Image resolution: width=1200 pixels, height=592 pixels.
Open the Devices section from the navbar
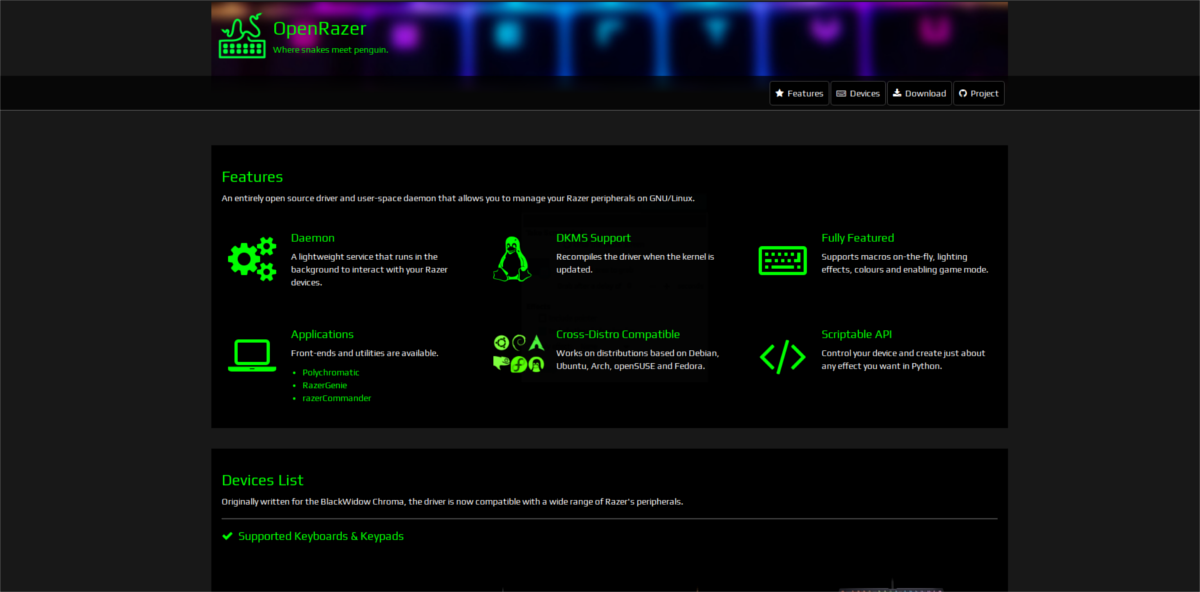tap(858, 92)
